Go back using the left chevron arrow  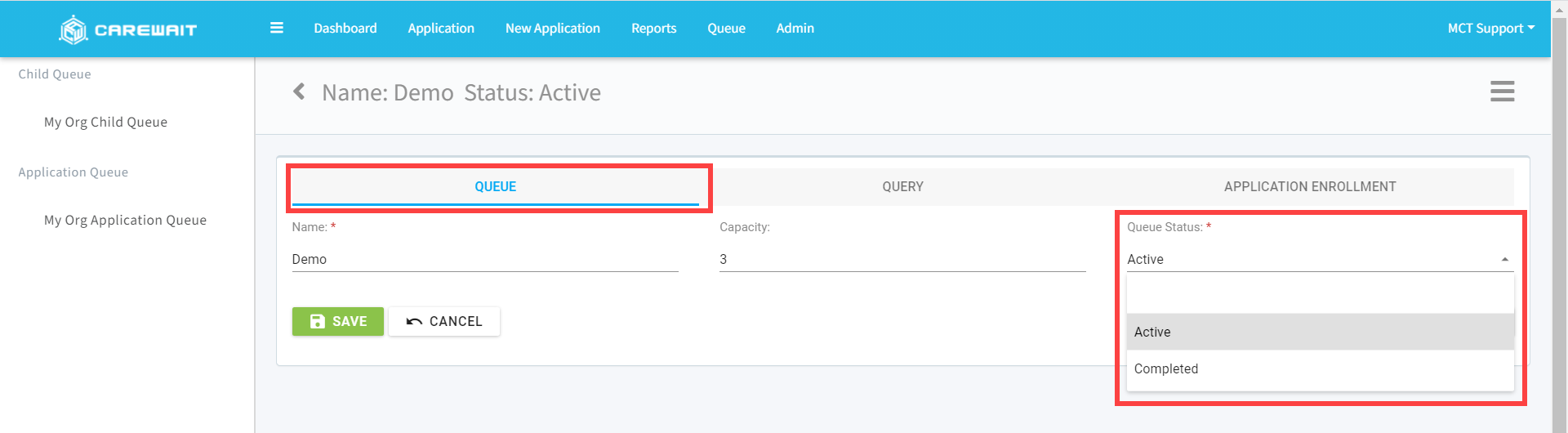tap(299, 92)
